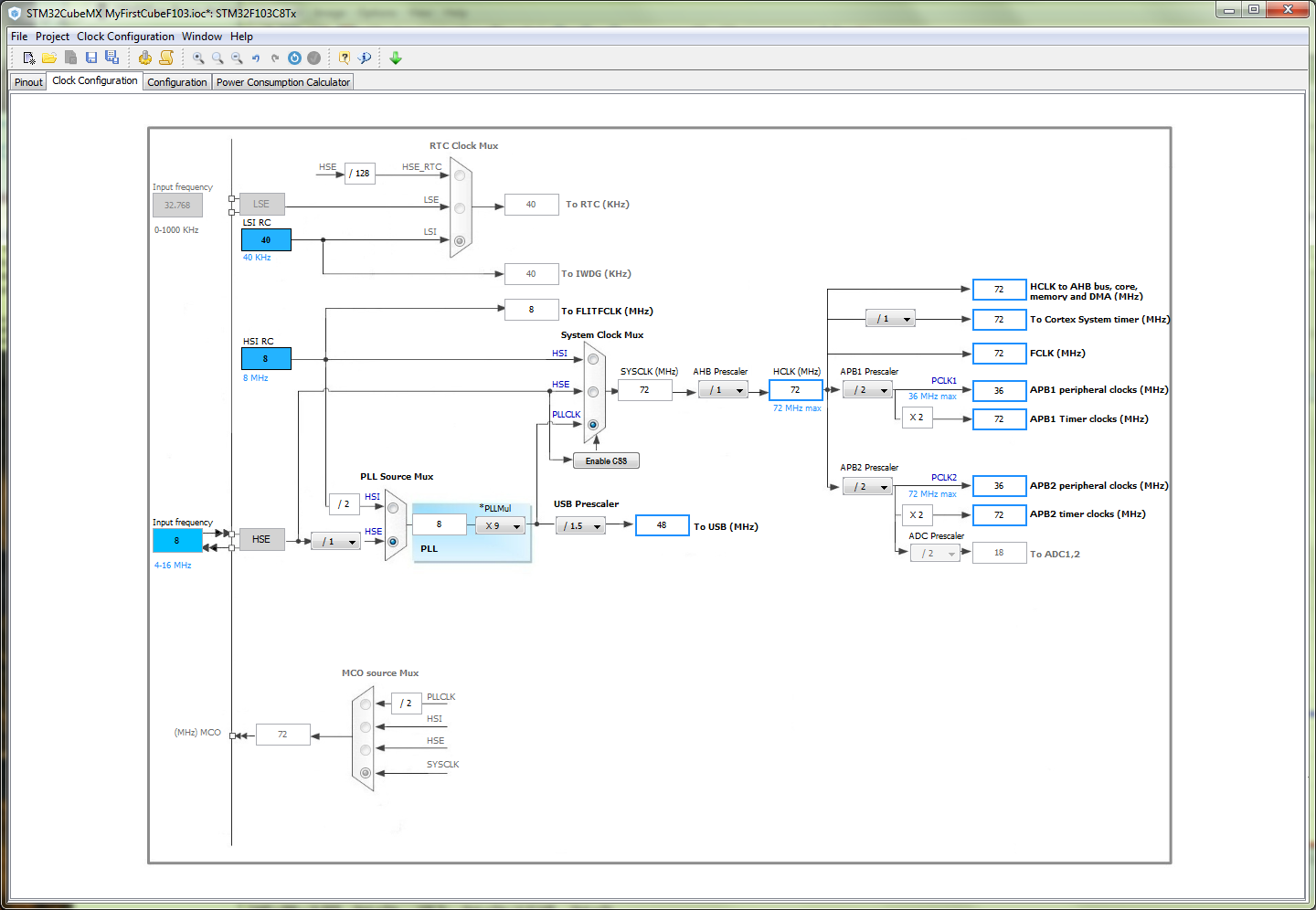Image resolution: width=1316 pixels, height=910 pixels.
Task: Click the New Project toolbar icon
Action: (x=29, y=58)
